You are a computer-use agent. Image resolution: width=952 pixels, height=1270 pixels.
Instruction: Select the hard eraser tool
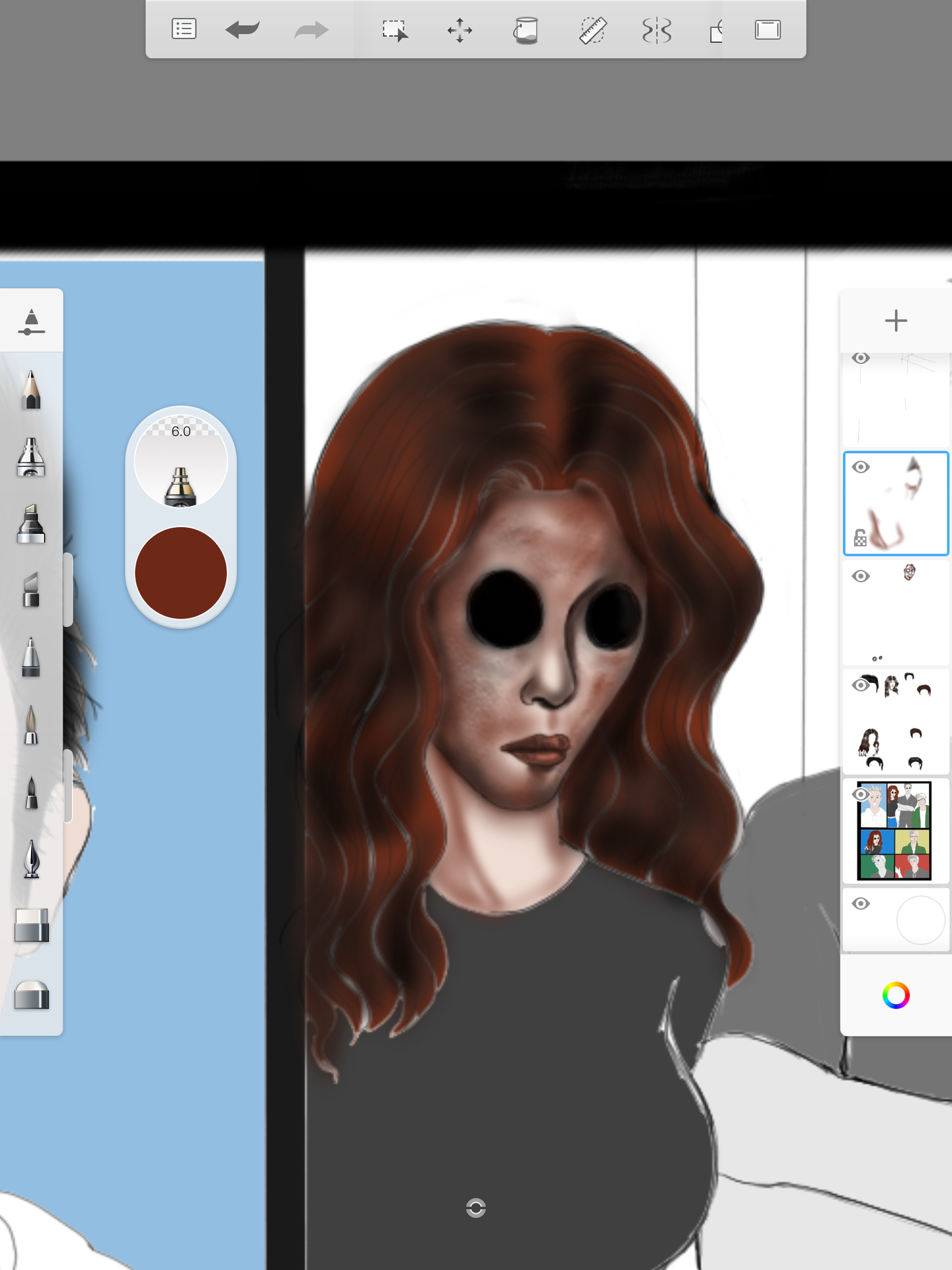click(x=31, y=925)
